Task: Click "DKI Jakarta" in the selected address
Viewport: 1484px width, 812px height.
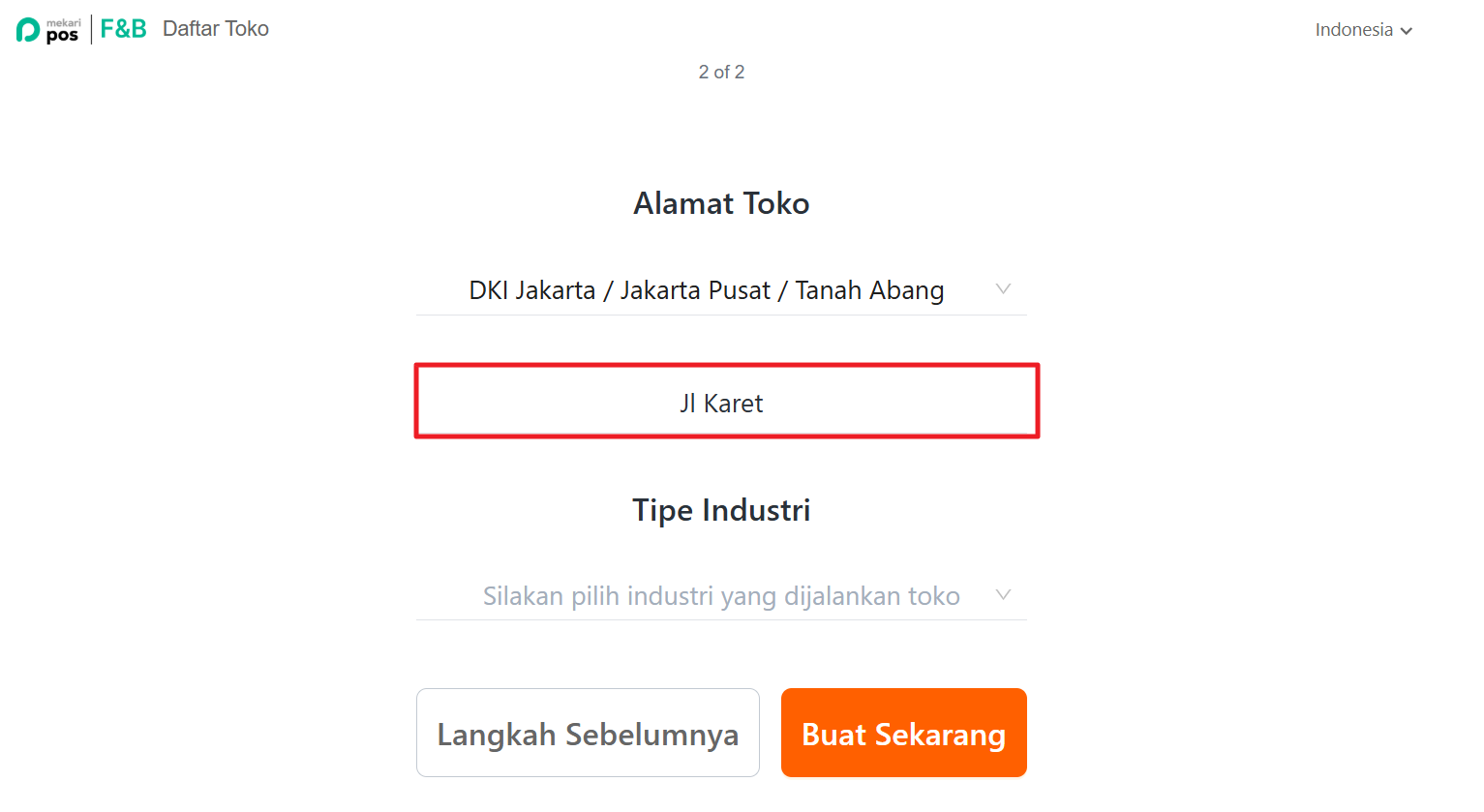Action: point(531,290)
